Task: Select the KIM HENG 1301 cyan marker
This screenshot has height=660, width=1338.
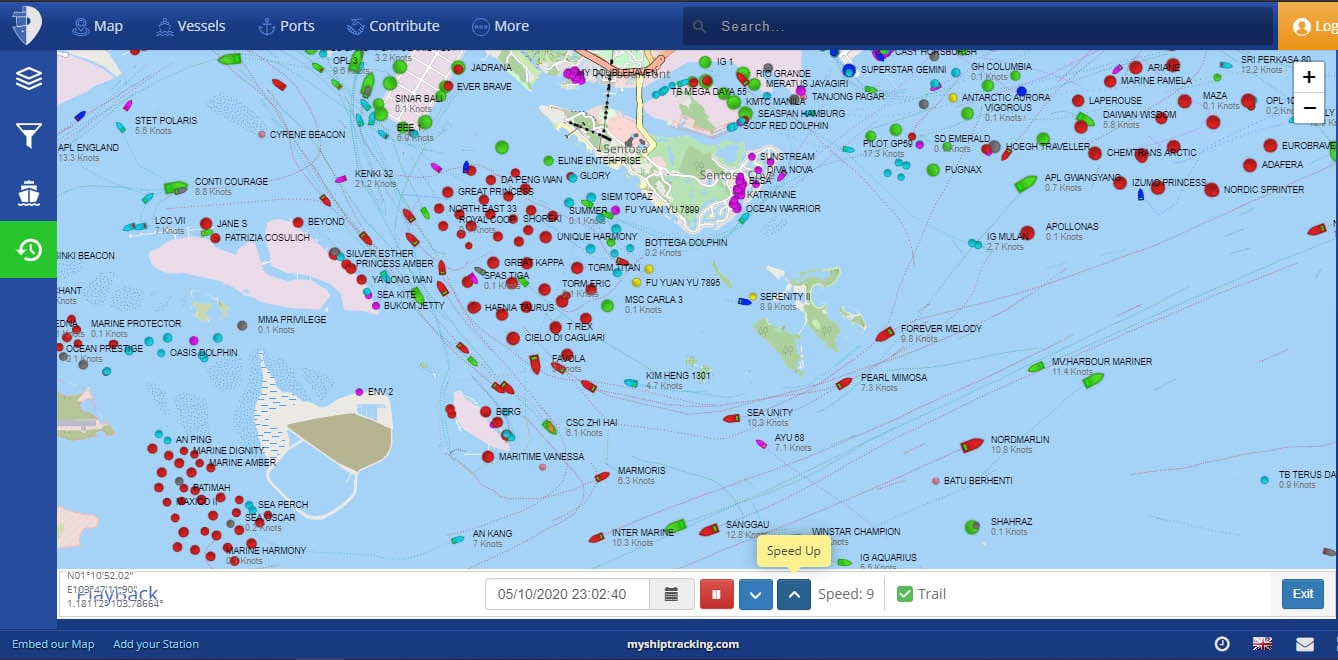Action: 630,382
